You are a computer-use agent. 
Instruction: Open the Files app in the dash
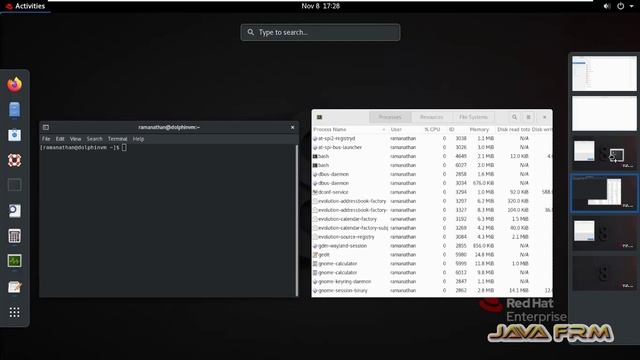14,110
